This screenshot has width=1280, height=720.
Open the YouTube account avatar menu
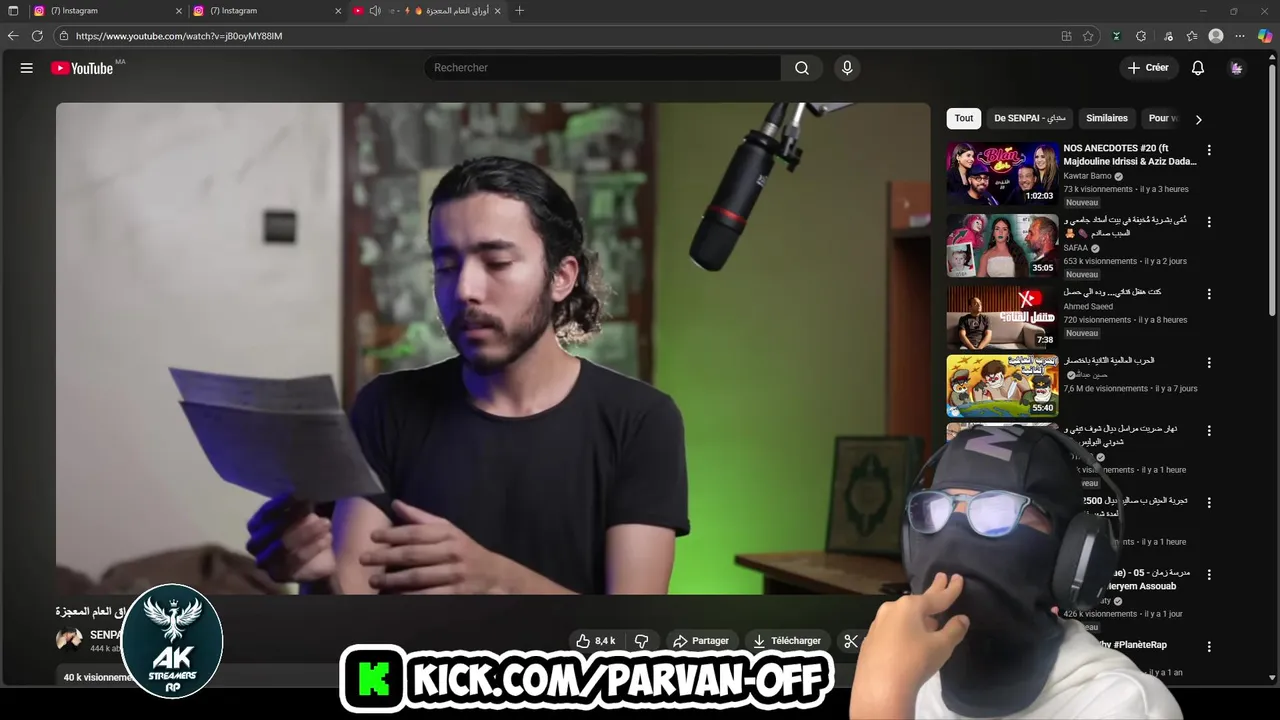[1237, 68]
